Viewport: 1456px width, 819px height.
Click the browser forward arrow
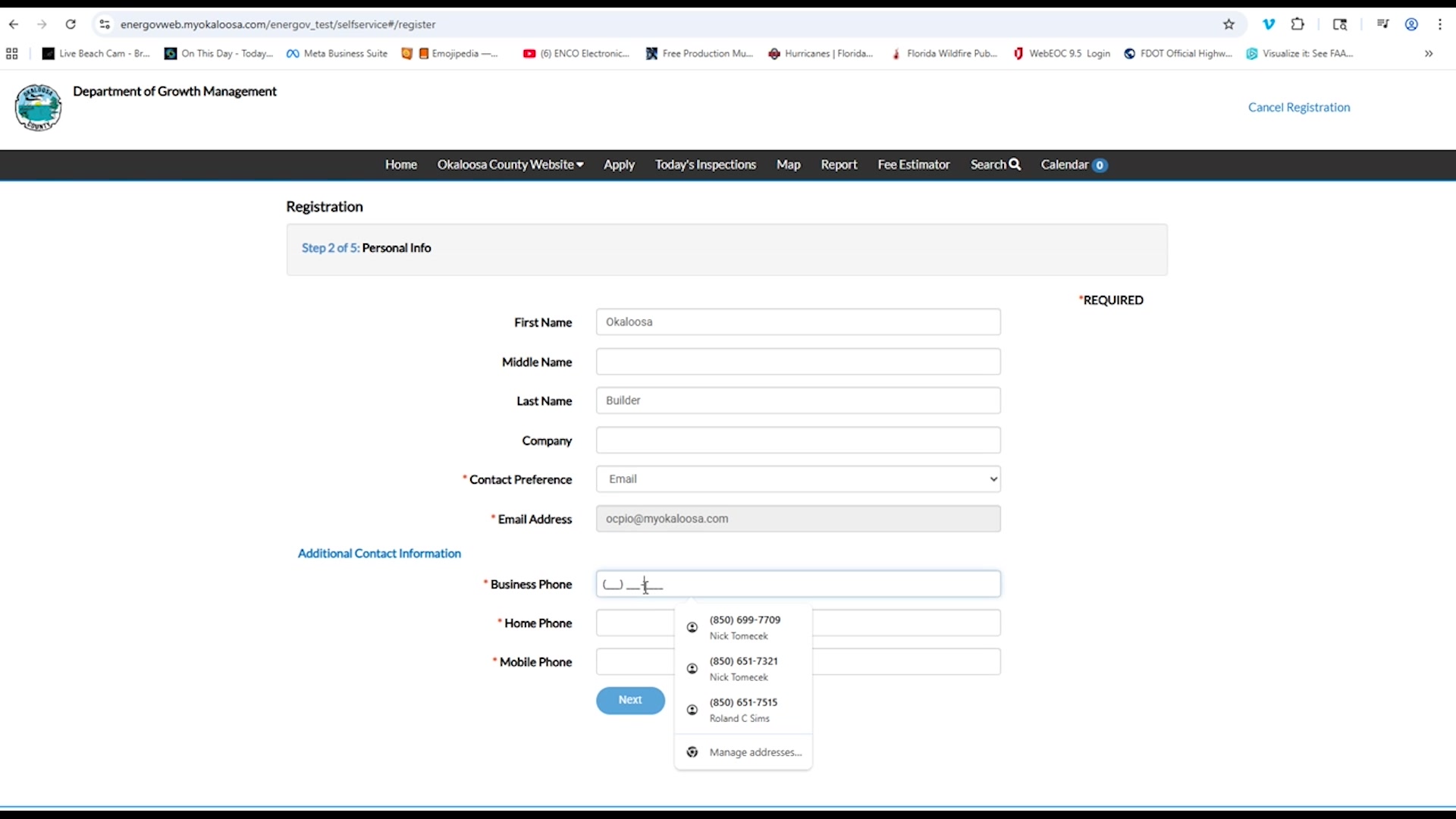coord(42,24)
